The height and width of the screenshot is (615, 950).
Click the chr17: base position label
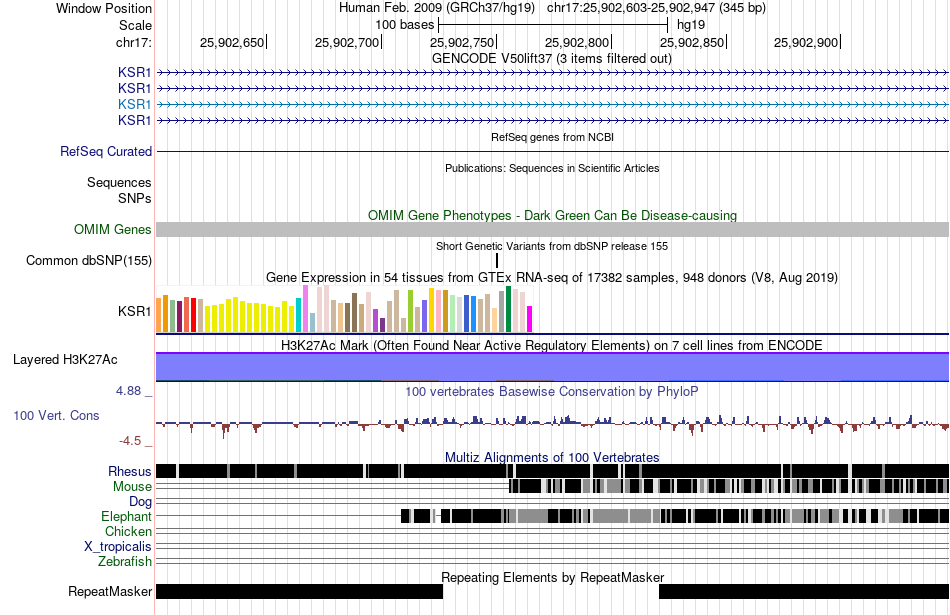pos(133,42)
